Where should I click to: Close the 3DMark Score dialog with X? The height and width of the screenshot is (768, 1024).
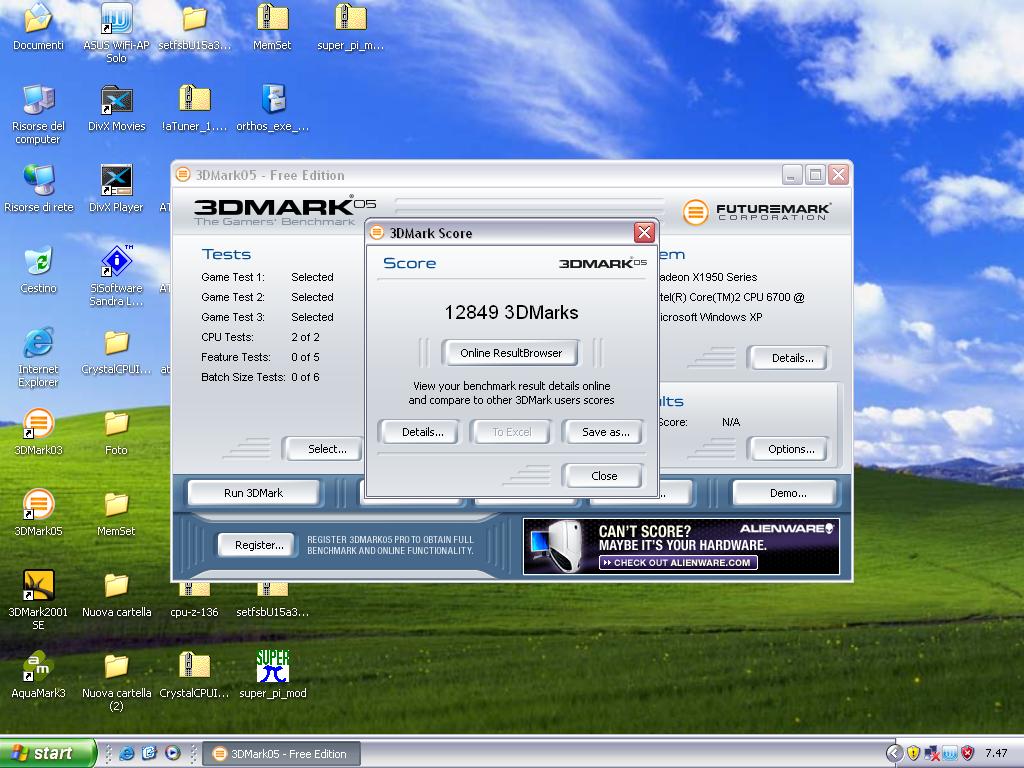point(644,233)
